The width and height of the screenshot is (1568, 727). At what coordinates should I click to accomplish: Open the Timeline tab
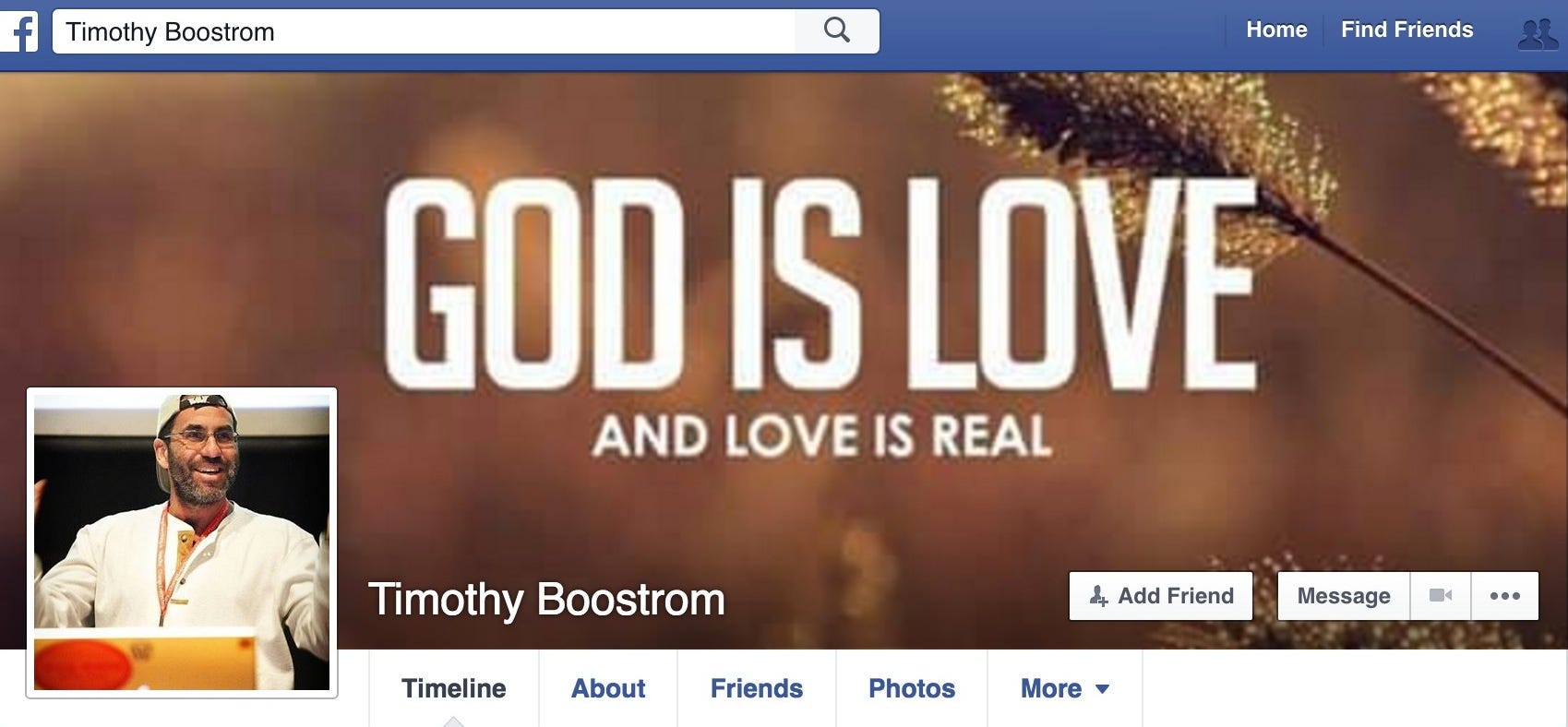pyautogui.click(x=453, y=688)
